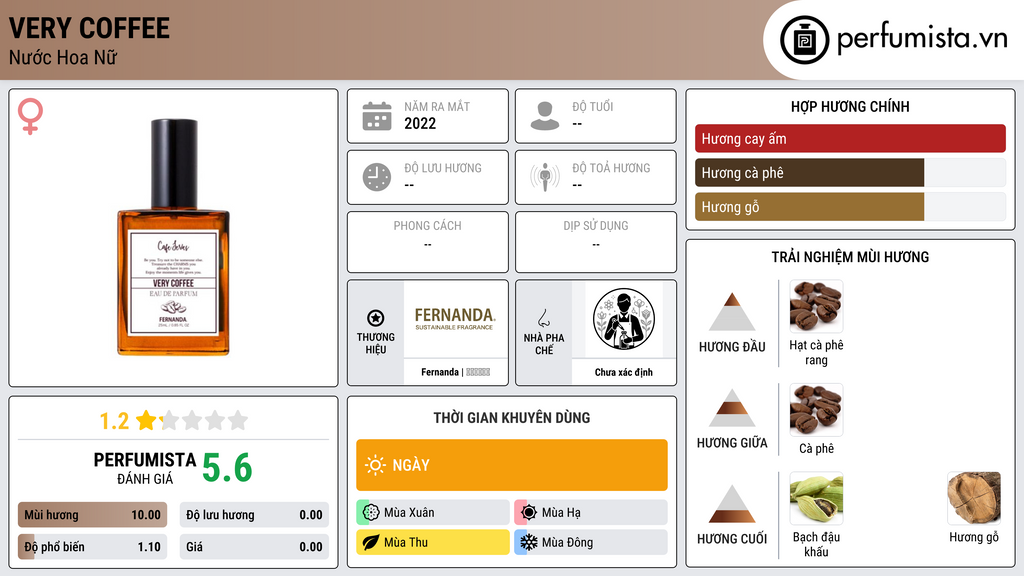
Task: Click the radiating person icon for Độ toả hương
Action: pos(545,177)
